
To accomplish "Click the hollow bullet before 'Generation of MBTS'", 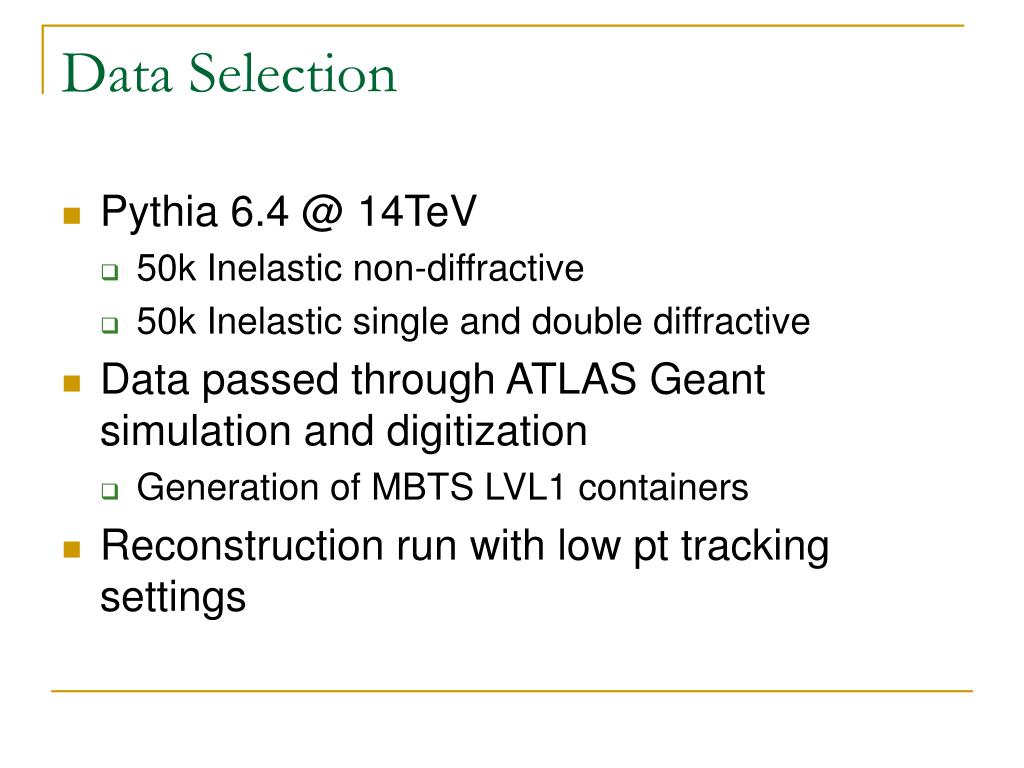I will tap(110, 490).
